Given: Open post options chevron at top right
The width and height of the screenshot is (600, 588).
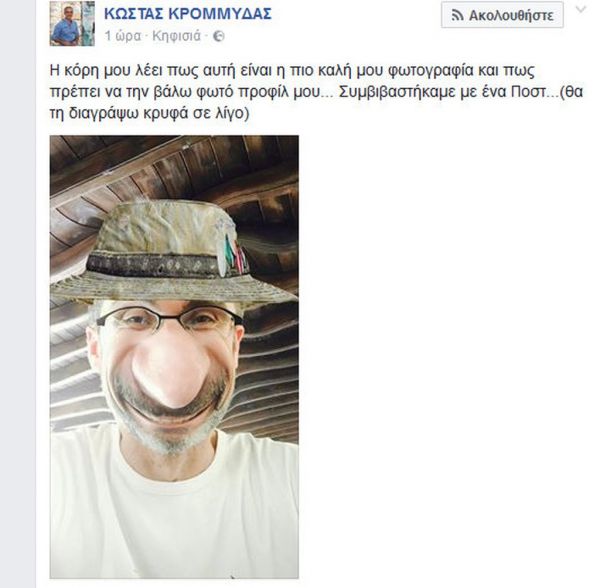Looking at the screenshot, I should pos(581,9).
